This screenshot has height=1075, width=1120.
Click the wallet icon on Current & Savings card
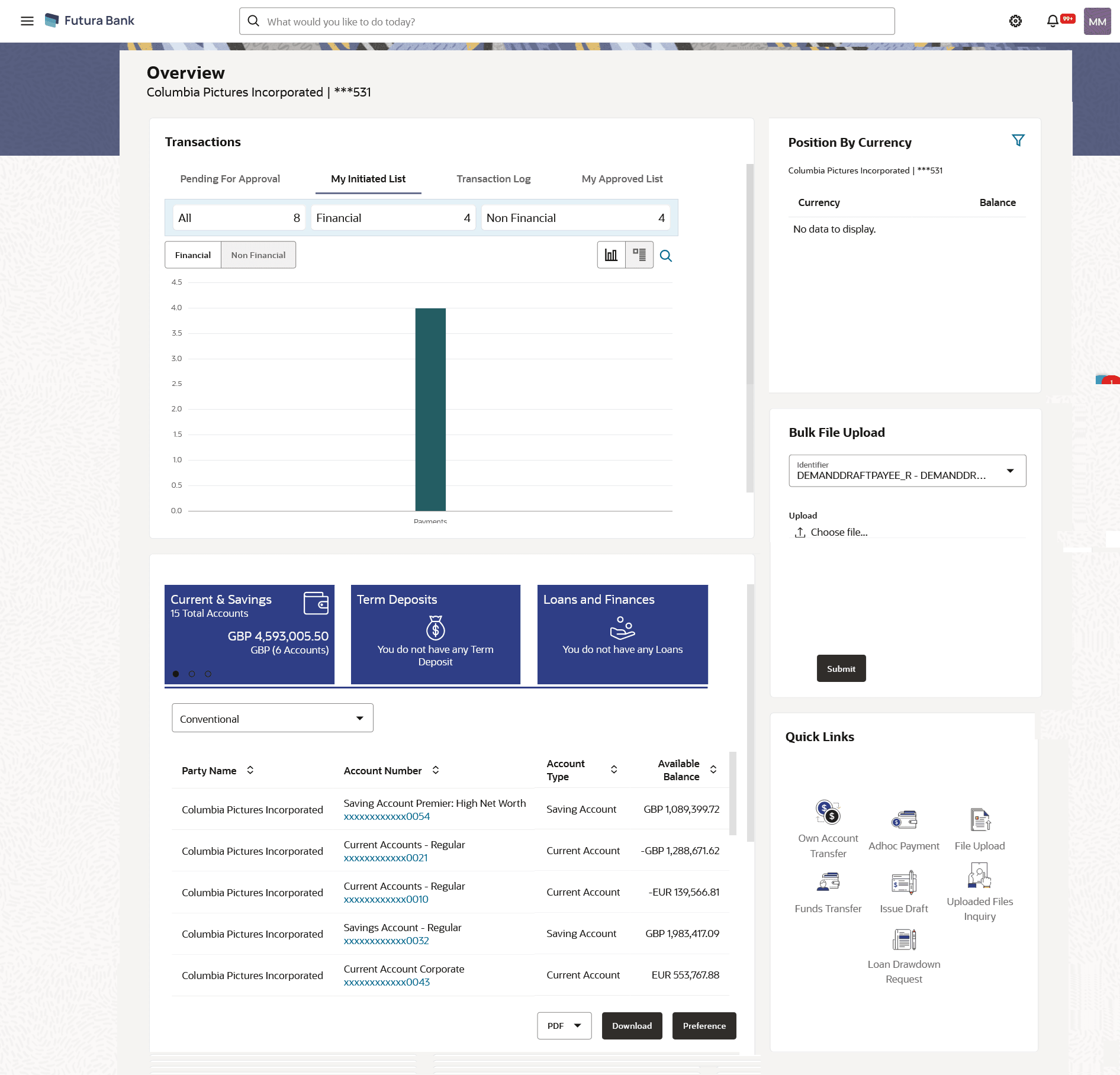(x=316, y=603)
